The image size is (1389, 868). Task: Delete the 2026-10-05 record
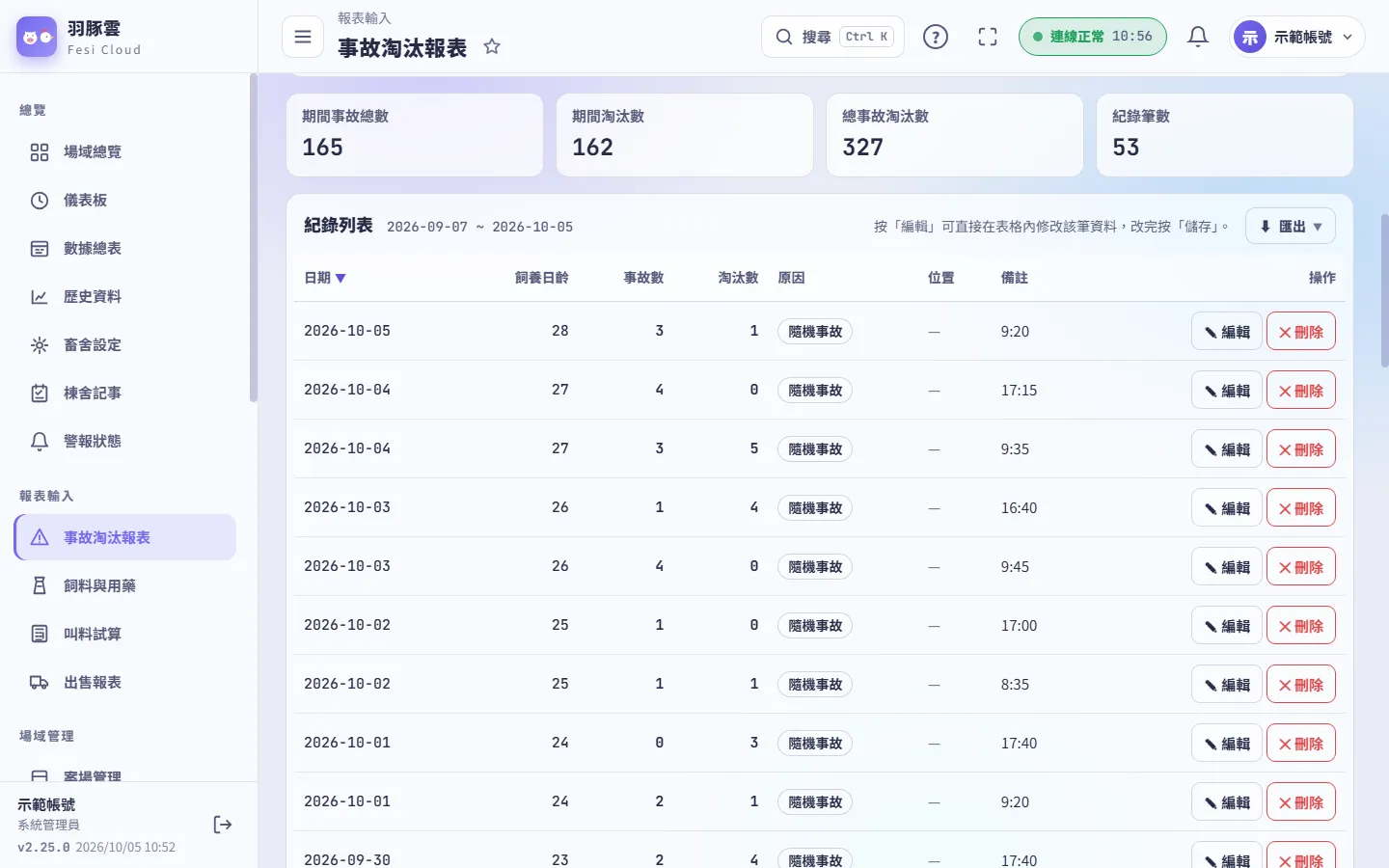pyautogui.click(x=1301, y=332)
